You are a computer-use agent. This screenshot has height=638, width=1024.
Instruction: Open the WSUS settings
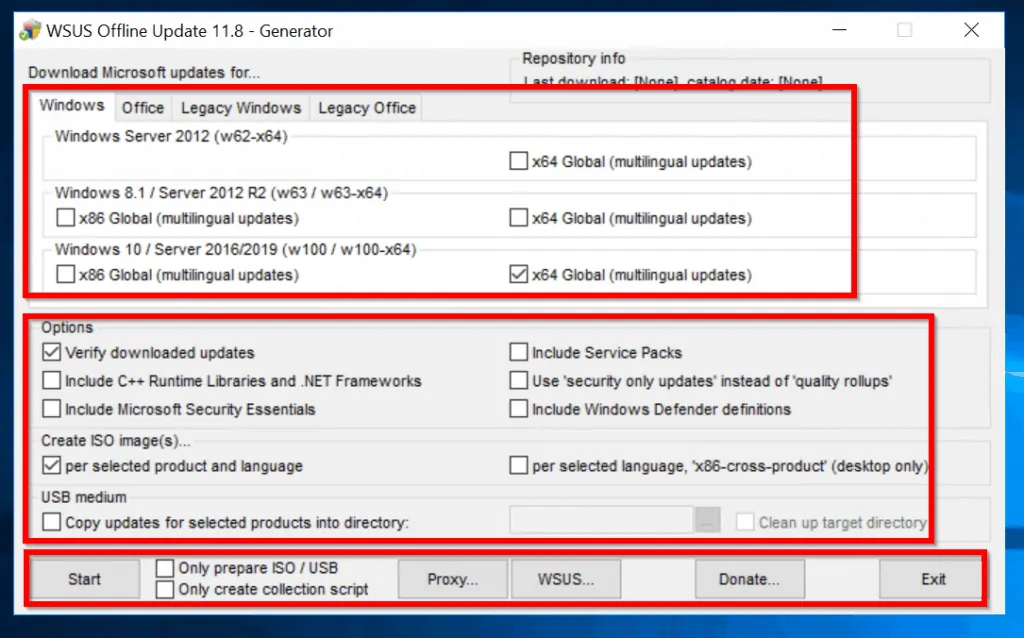click(x=566, y=578)
